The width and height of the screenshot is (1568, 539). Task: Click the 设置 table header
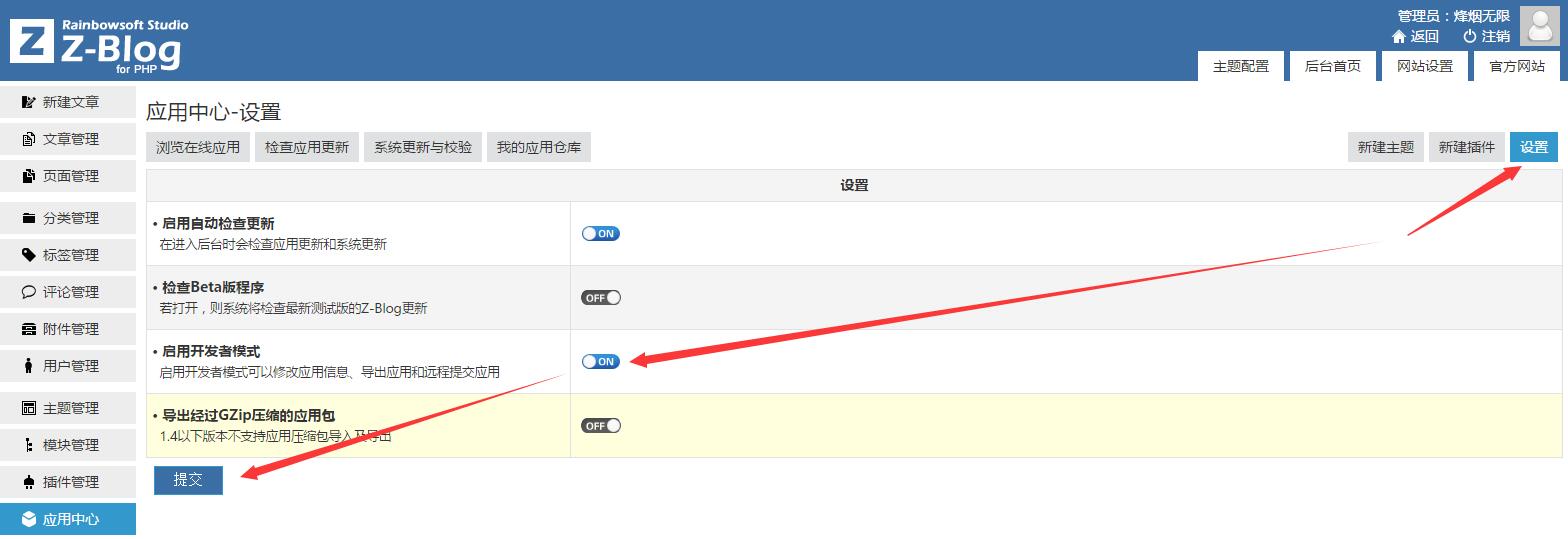(x=854, y=186)
